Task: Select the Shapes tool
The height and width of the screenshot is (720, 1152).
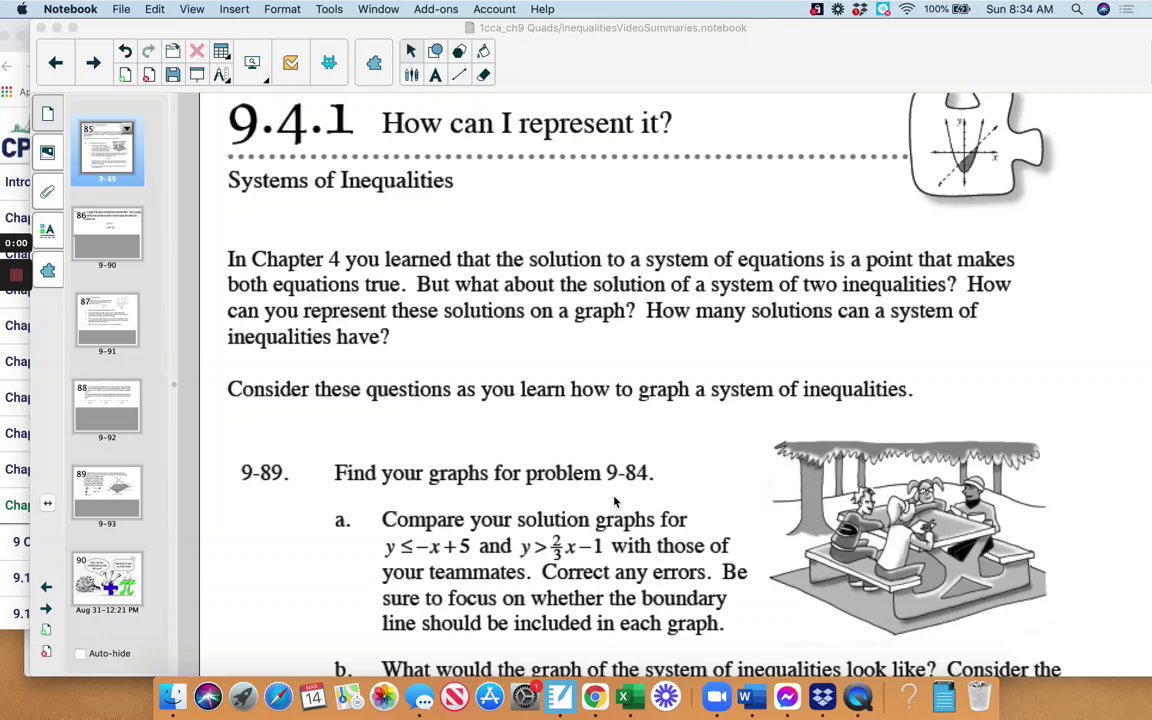Action: pyautogui.click(x=436, y=51)
